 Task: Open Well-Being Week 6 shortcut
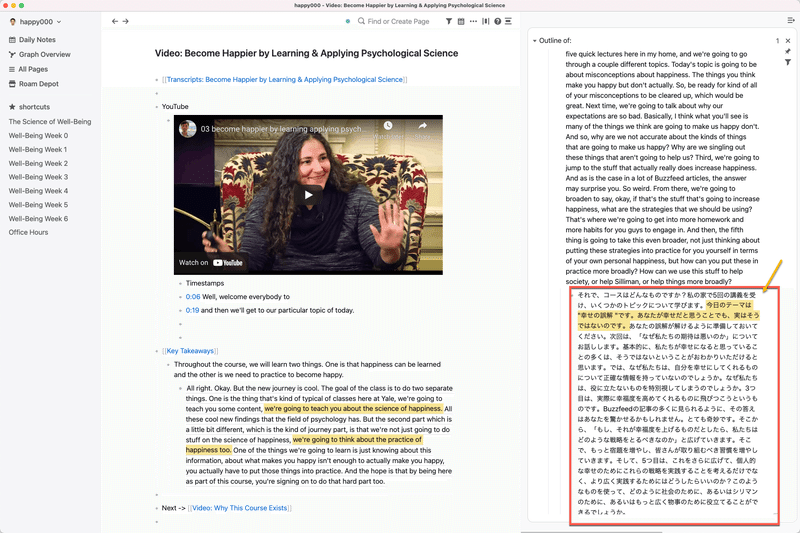click(x=38, y=218)
